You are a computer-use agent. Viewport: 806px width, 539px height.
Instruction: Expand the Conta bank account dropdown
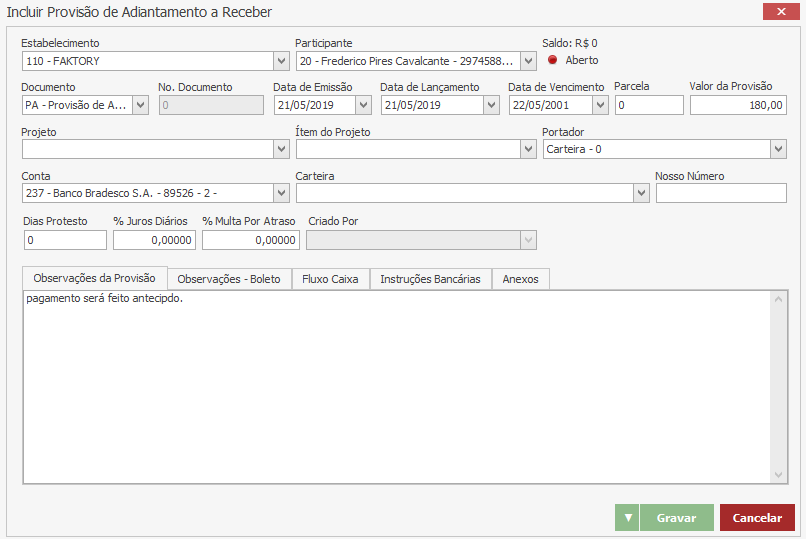coord(280,193)
